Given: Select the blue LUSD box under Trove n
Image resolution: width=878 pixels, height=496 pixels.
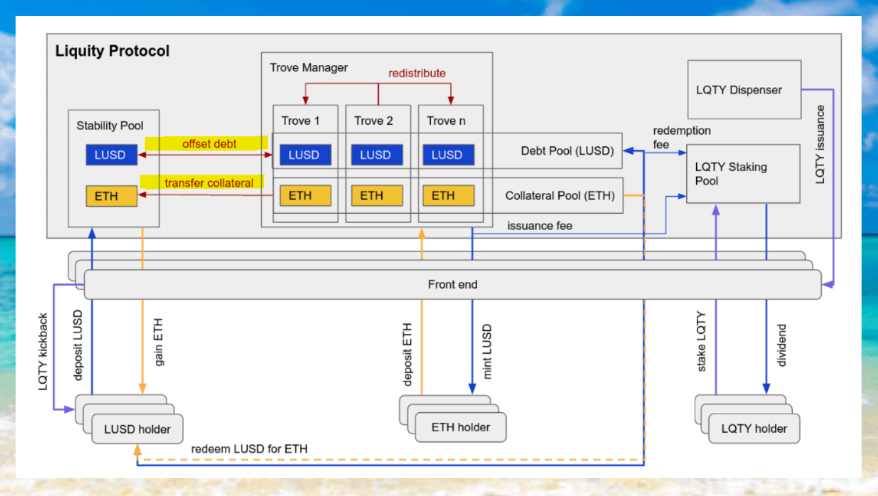Looking at the screenshot, I should tap(447, 155).
